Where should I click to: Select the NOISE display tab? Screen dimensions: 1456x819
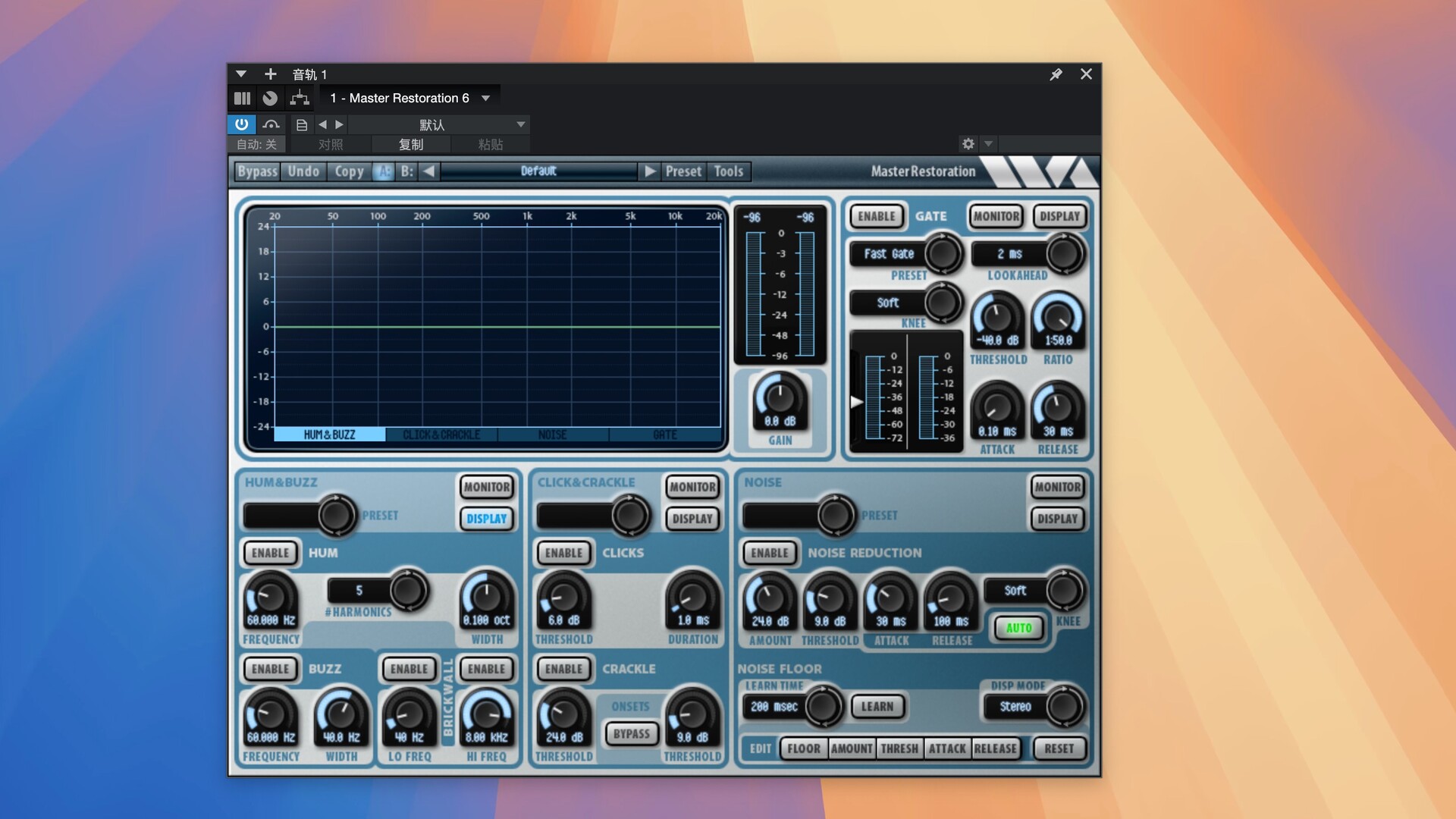pos(553,435)
